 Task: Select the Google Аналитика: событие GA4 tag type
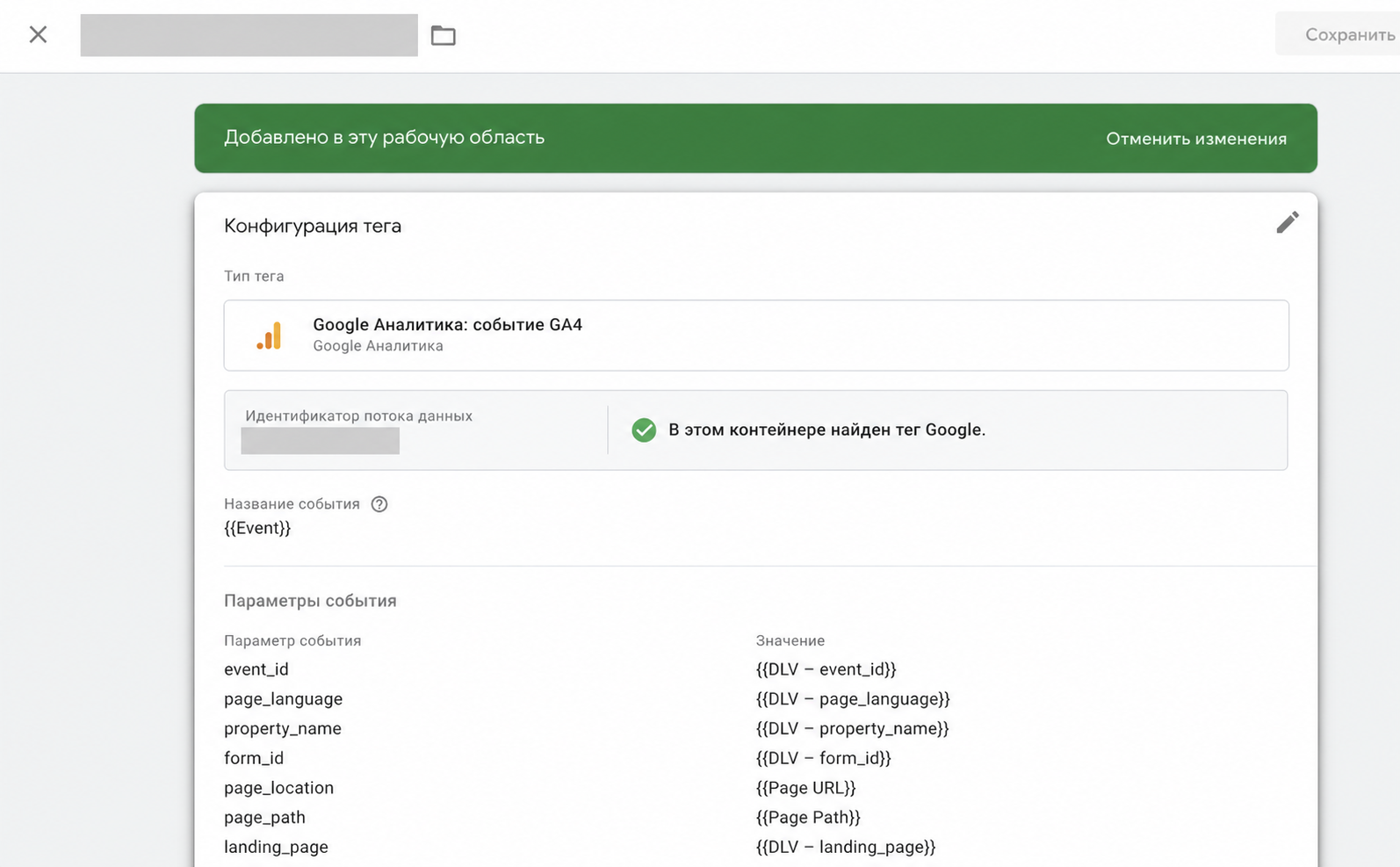756,336
